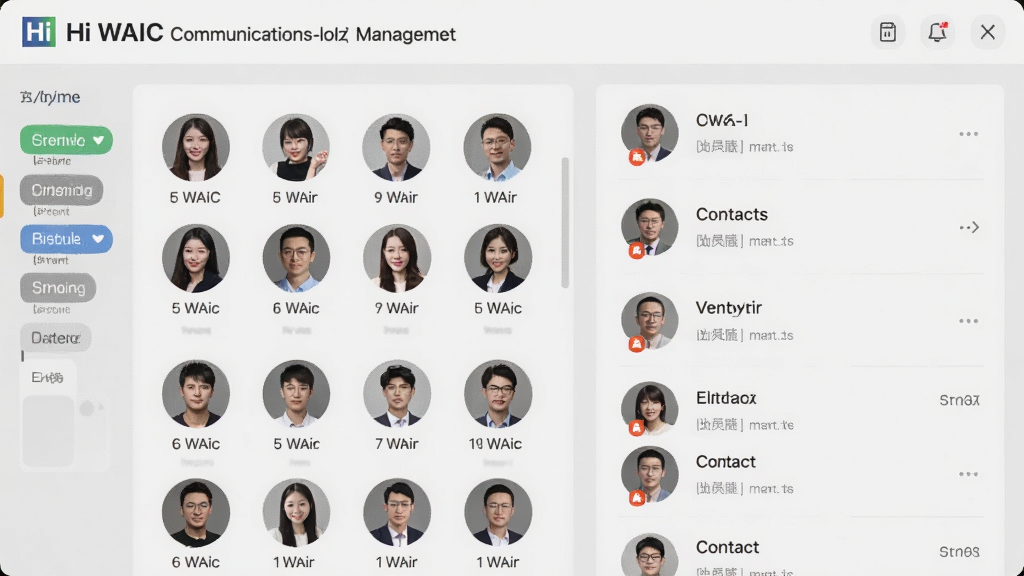Image resolution: width=1024 pixels, height=576 pixels.
Task: Click the scrollbar of the avatar grid
Action: pos(565,222)
